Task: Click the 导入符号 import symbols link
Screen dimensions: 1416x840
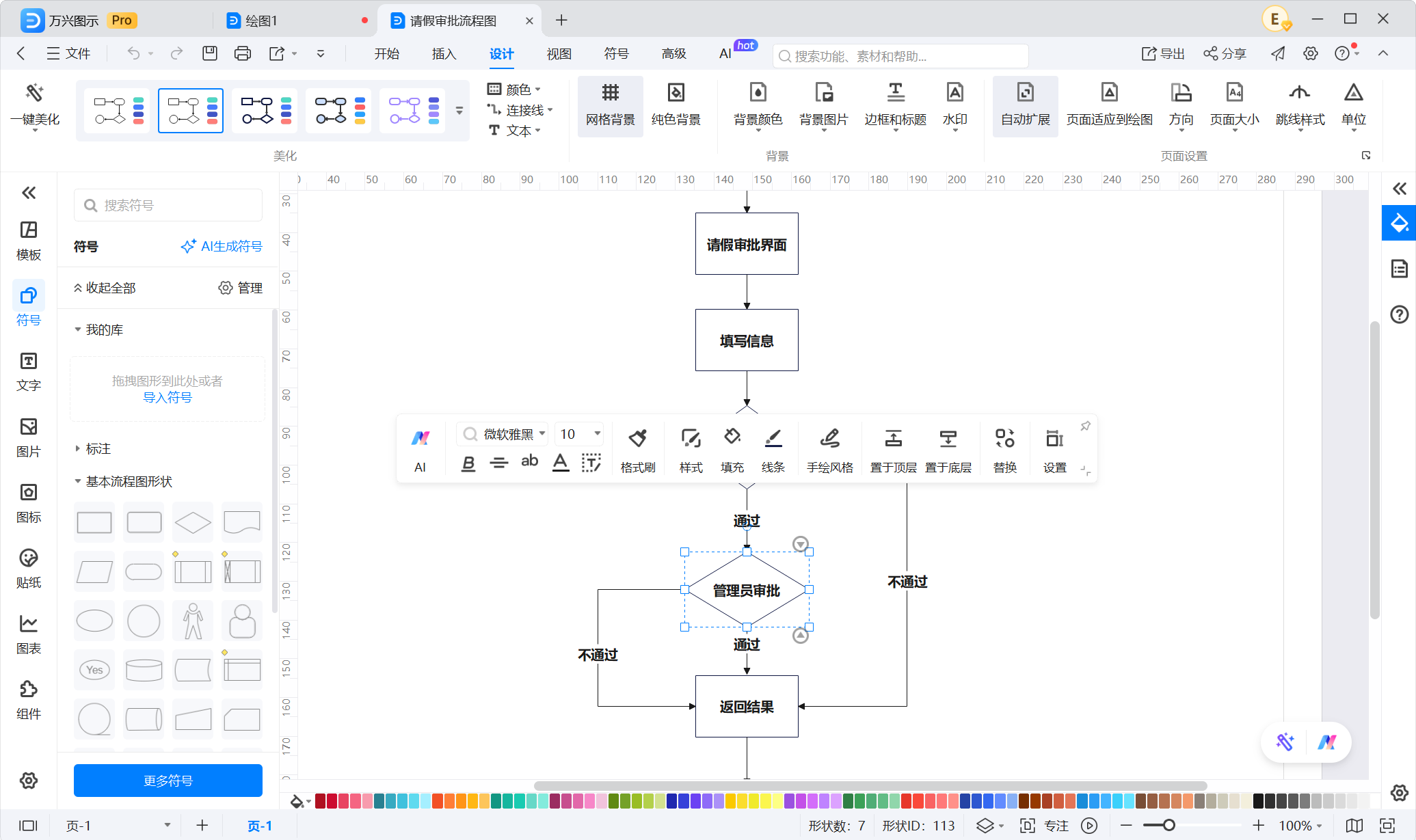Action: [x=168, y=398]
